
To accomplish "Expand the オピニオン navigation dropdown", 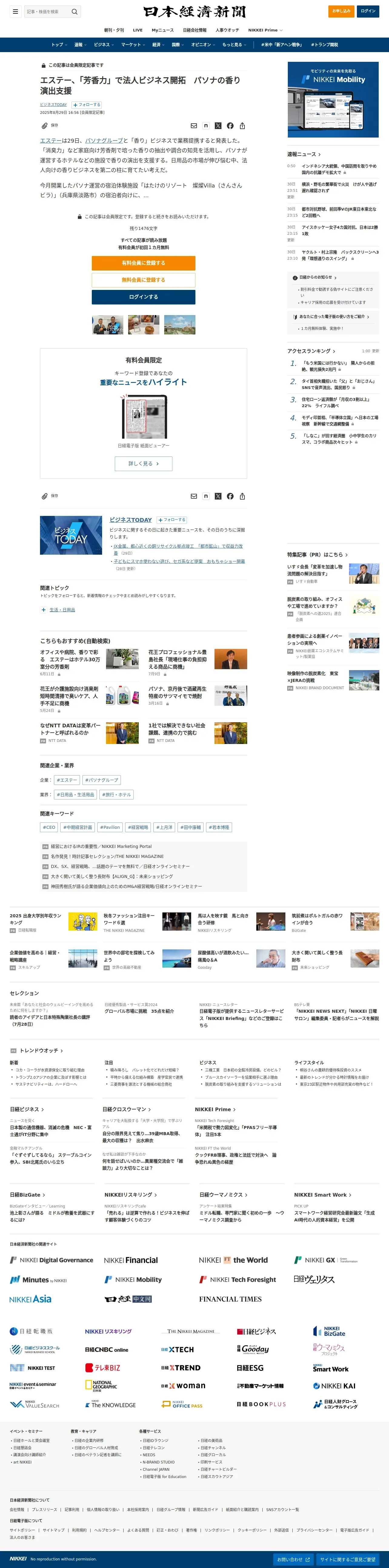I will 203,45.
